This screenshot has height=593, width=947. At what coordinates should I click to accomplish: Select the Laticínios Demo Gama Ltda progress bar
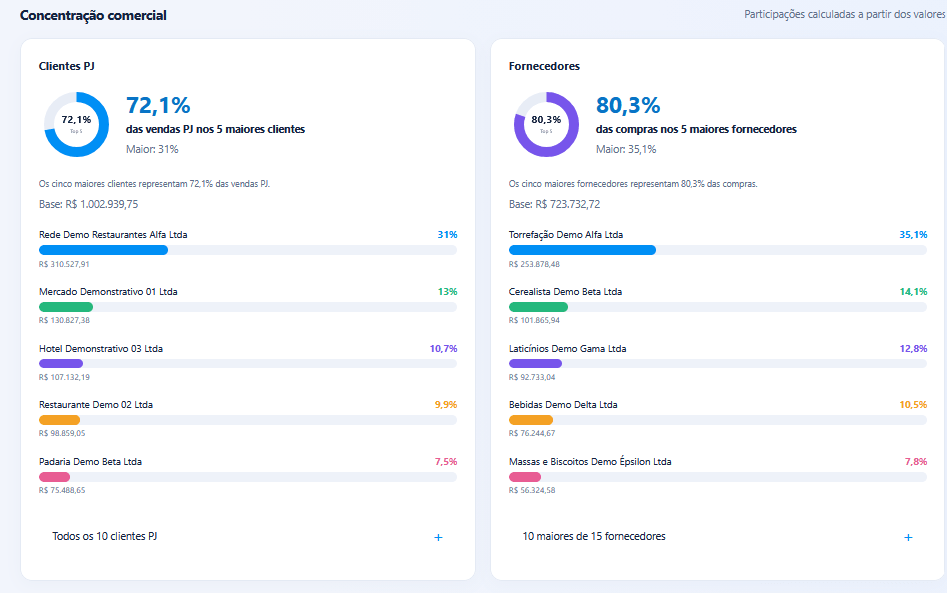[717, 364]
